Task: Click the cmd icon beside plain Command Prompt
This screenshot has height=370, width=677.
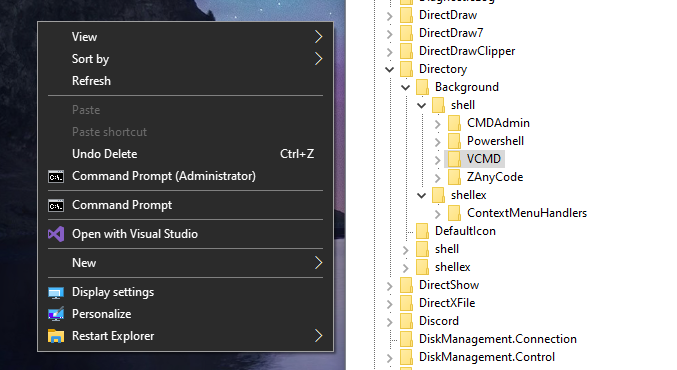Action: tap(56, 205)
